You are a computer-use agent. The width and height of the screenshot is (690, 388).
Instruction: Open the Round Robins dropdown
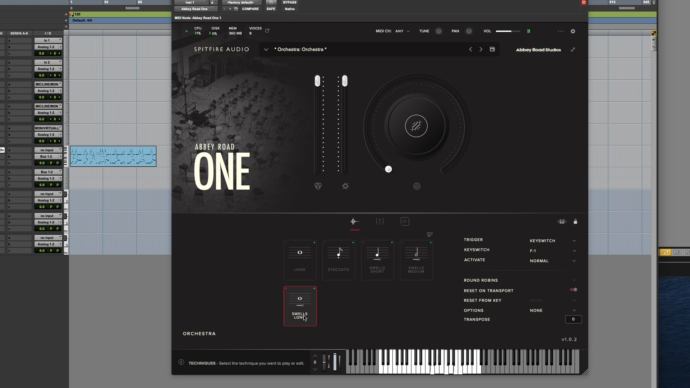pyautogui.click(x=553, y=280)
